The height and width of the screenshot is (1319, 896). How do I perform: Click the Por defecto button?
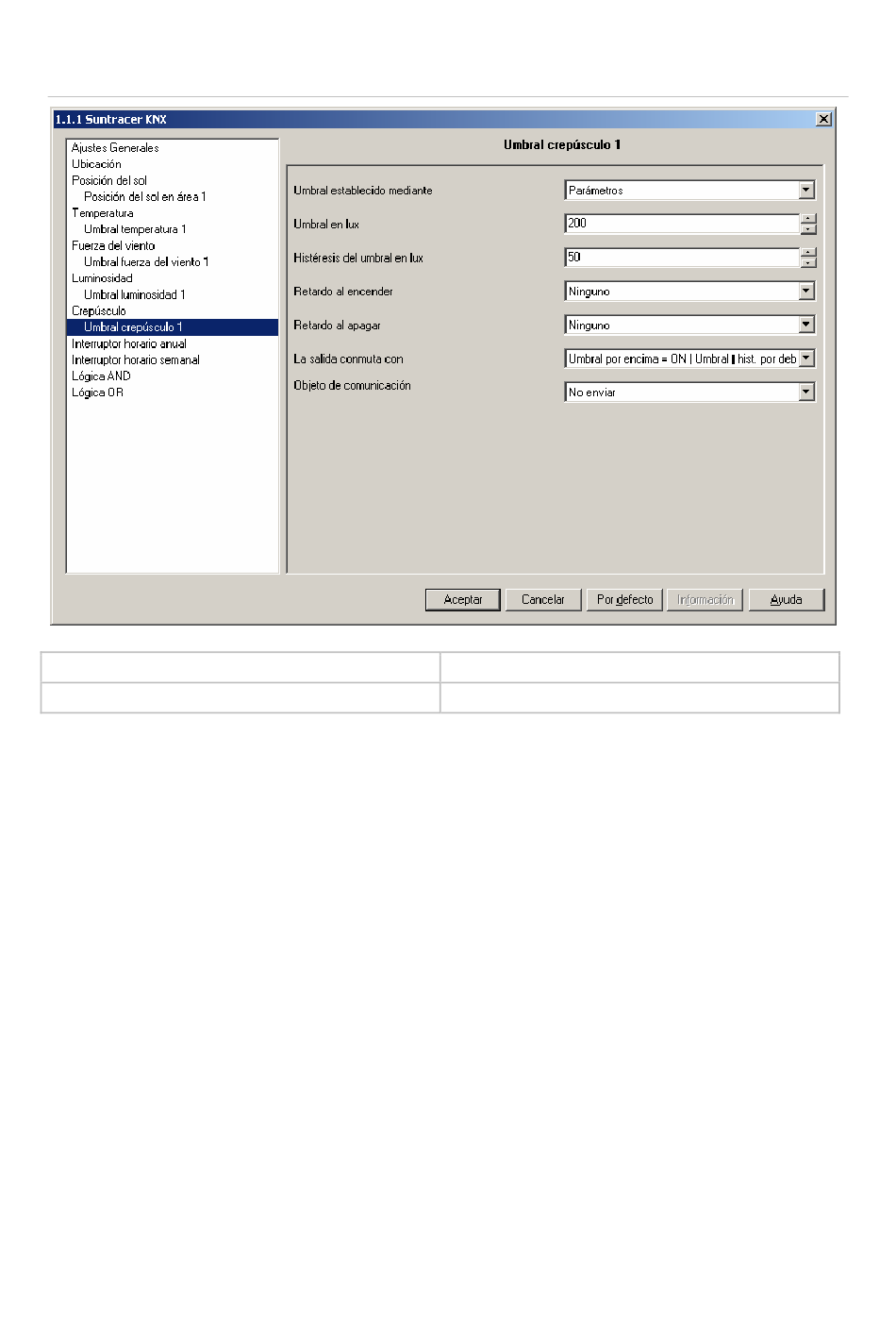coord(624,600)
